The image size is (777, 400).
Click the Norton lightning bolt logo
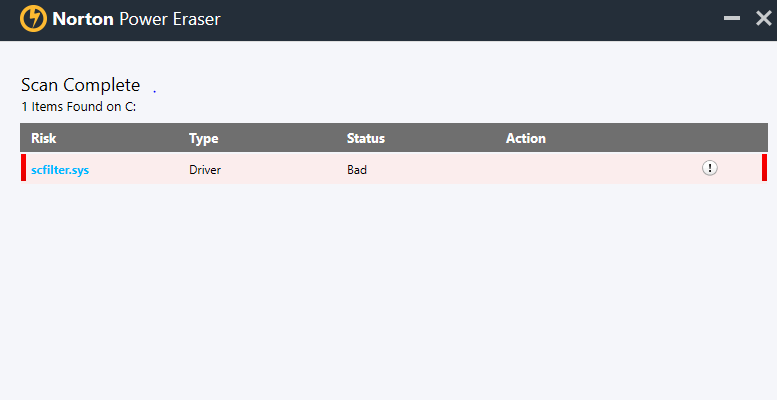(x=33, y=19)
